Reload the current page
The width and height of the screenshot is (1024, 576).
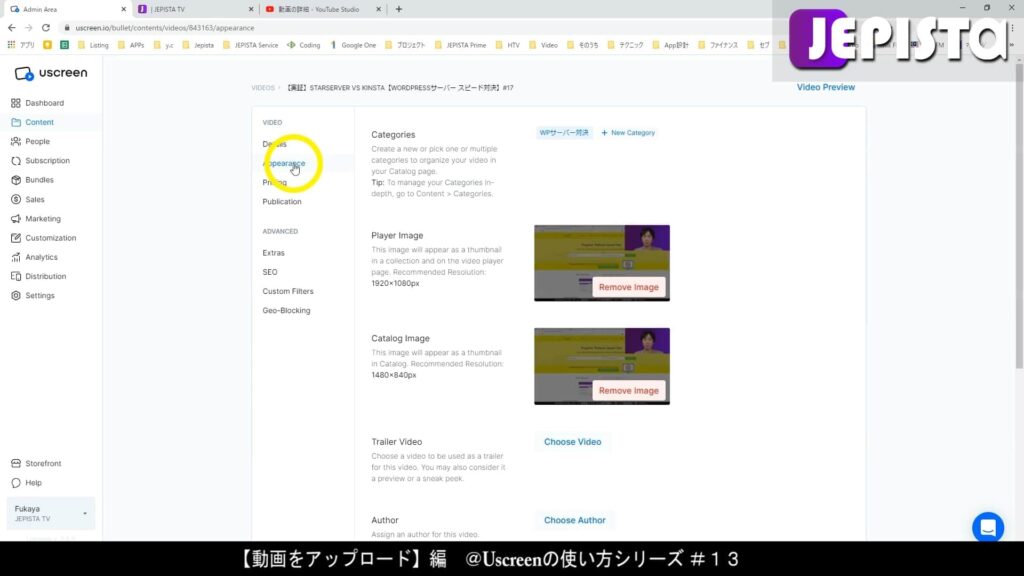click(46, 28)
